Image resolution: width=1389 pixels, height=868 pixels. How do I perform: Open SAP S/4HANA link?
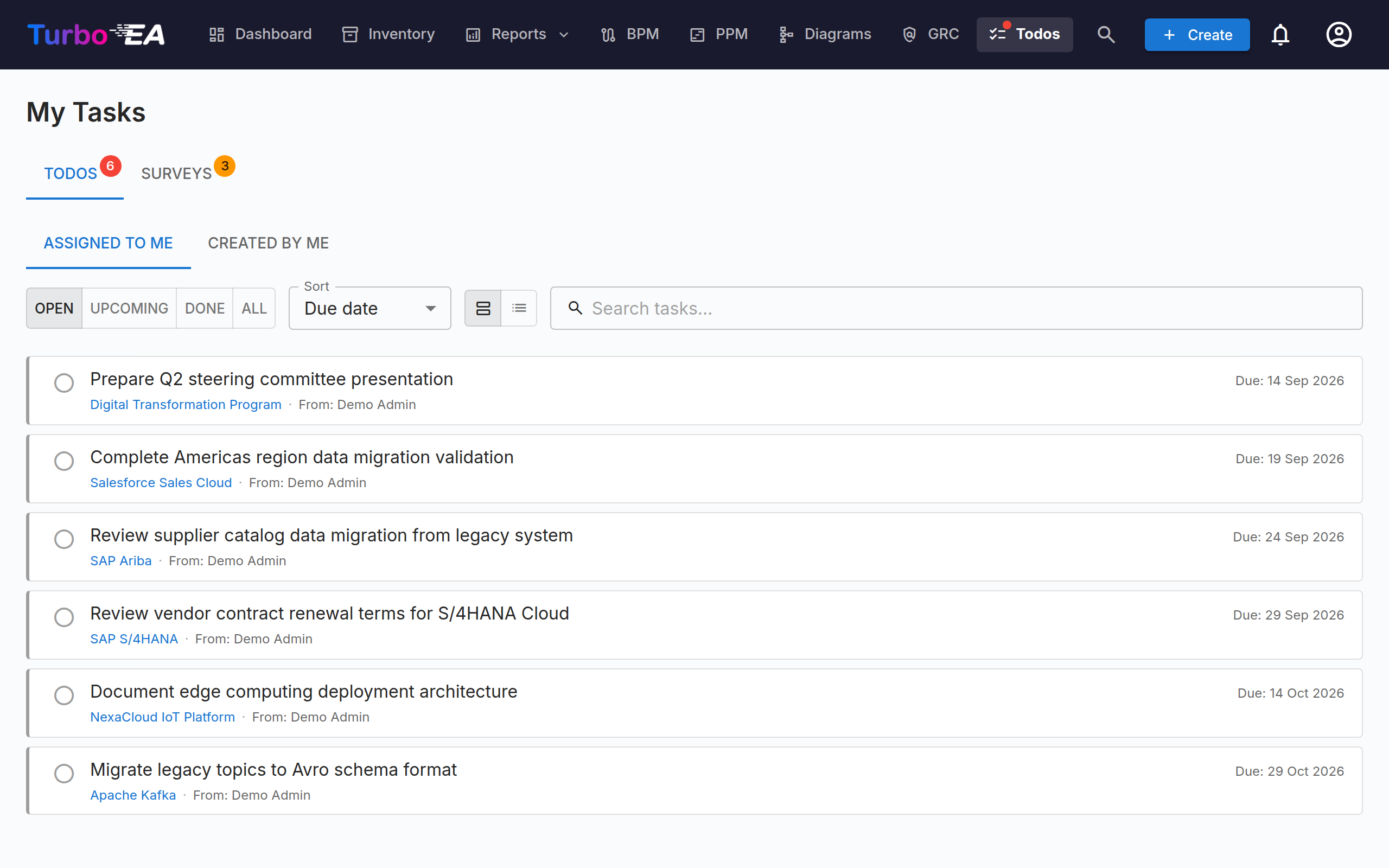click(133, 639)
